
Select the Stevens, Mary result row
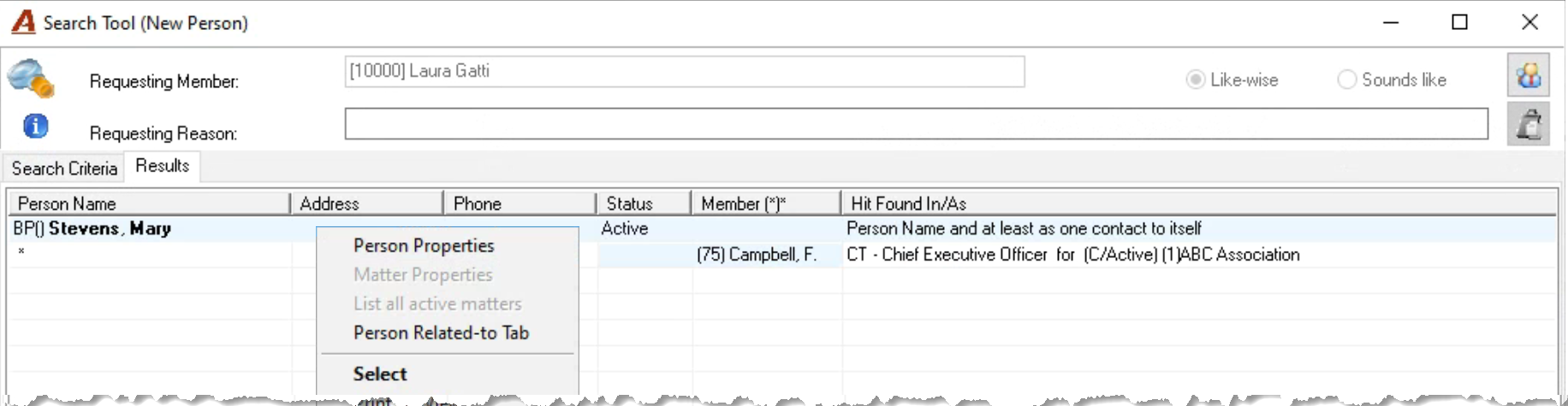[781, 229]
